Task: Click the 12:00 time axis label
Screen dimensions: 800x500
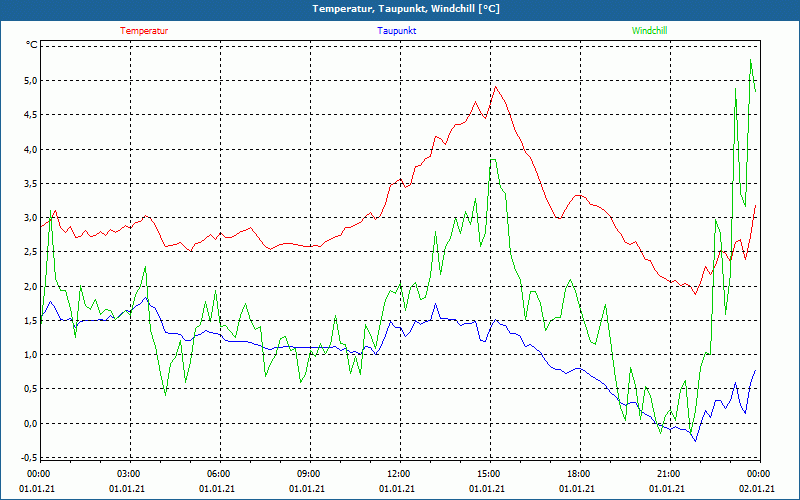Action: tap(397, 473)
